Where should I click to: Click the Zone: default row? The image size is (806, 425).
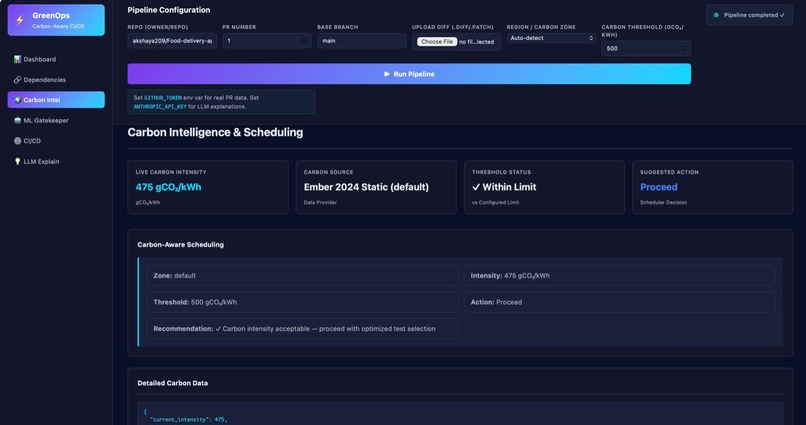point(302,275)
